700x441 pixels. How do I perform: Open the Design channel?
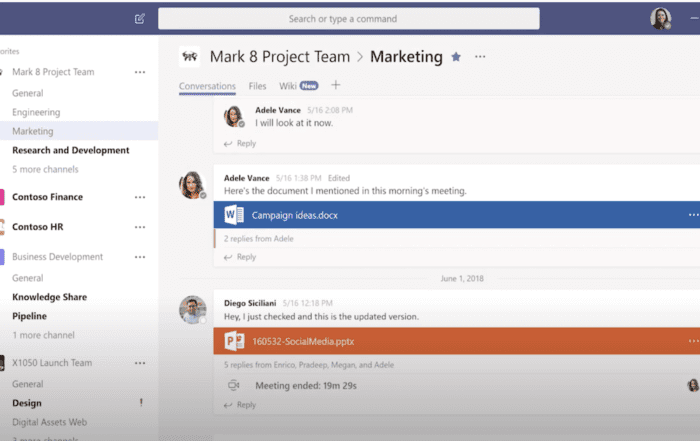pyautogui.click(x=27, y=403)
